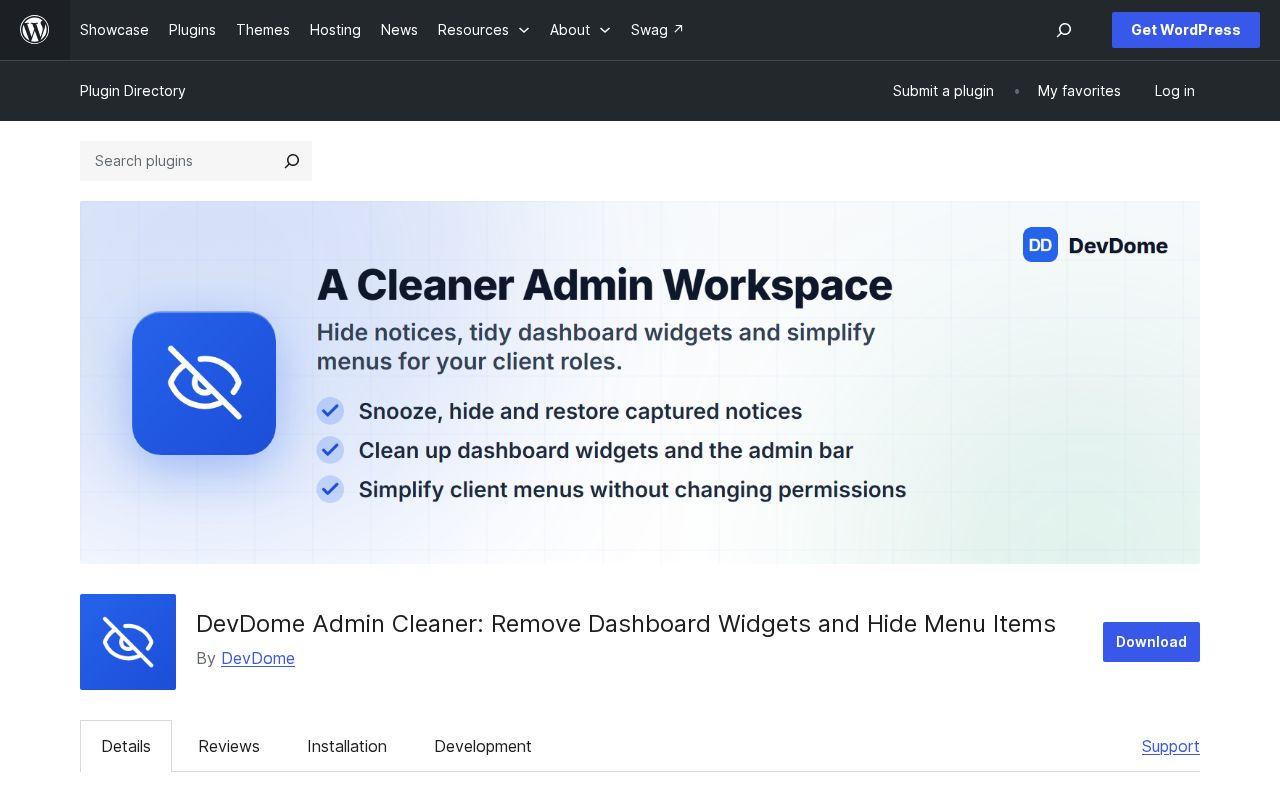The width and height of the screenshot is (1280, 800).
Task: Click the DevDome plugin icon thumbnail
Action: point(128,642)
